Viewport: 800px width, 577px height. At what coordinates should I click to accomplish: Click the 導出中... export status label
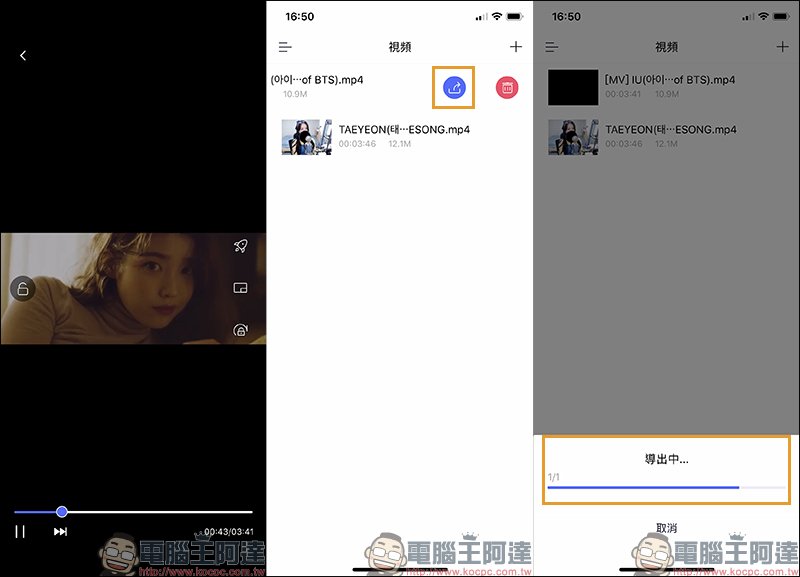pyautogui.click(x=666, y=459)
